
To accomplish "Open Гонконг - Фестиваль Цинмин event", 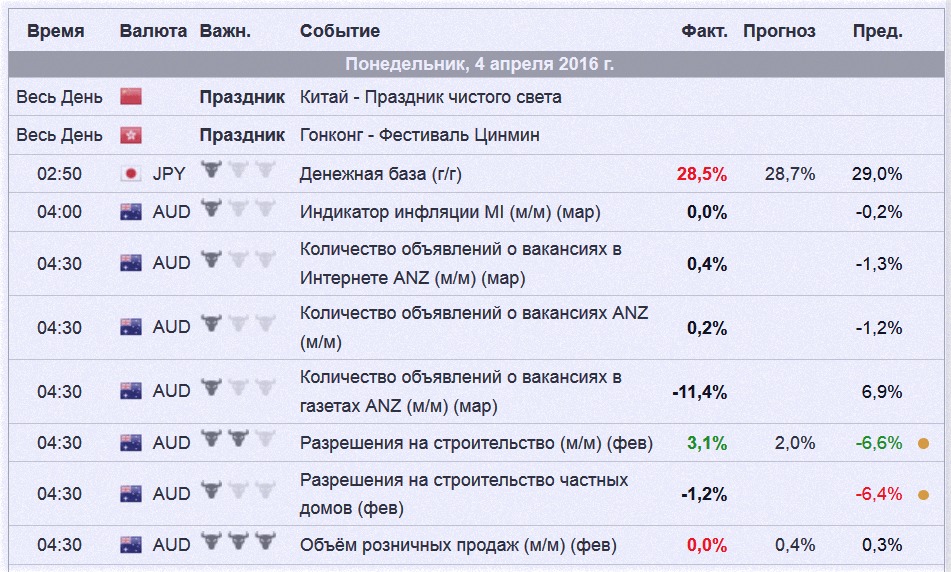I will (x=420, y=135).
